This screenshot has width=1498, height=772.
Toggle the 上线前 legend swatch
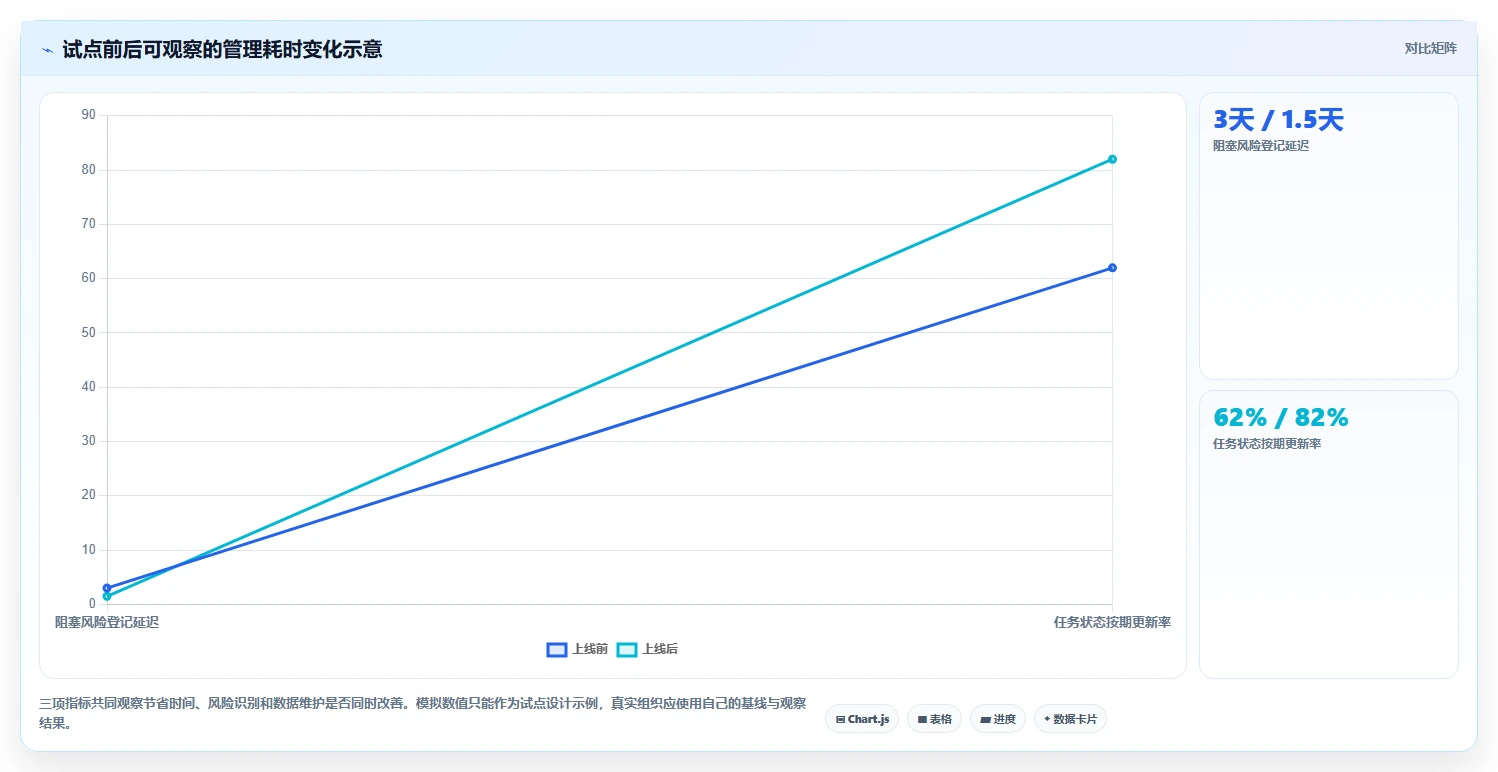(557, 650)
